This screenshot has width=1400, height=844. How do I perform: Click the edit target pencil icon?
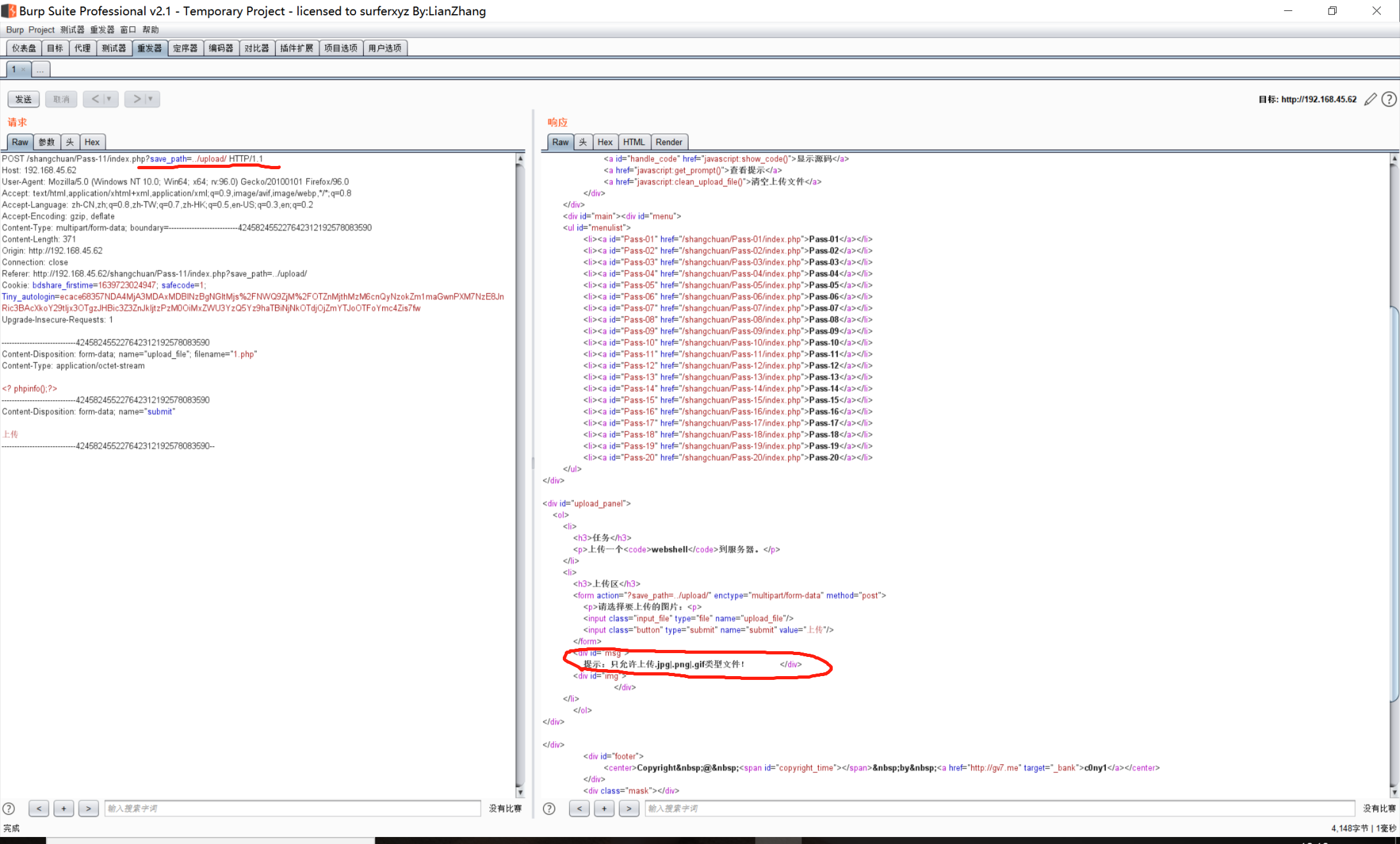[1369, 100]
